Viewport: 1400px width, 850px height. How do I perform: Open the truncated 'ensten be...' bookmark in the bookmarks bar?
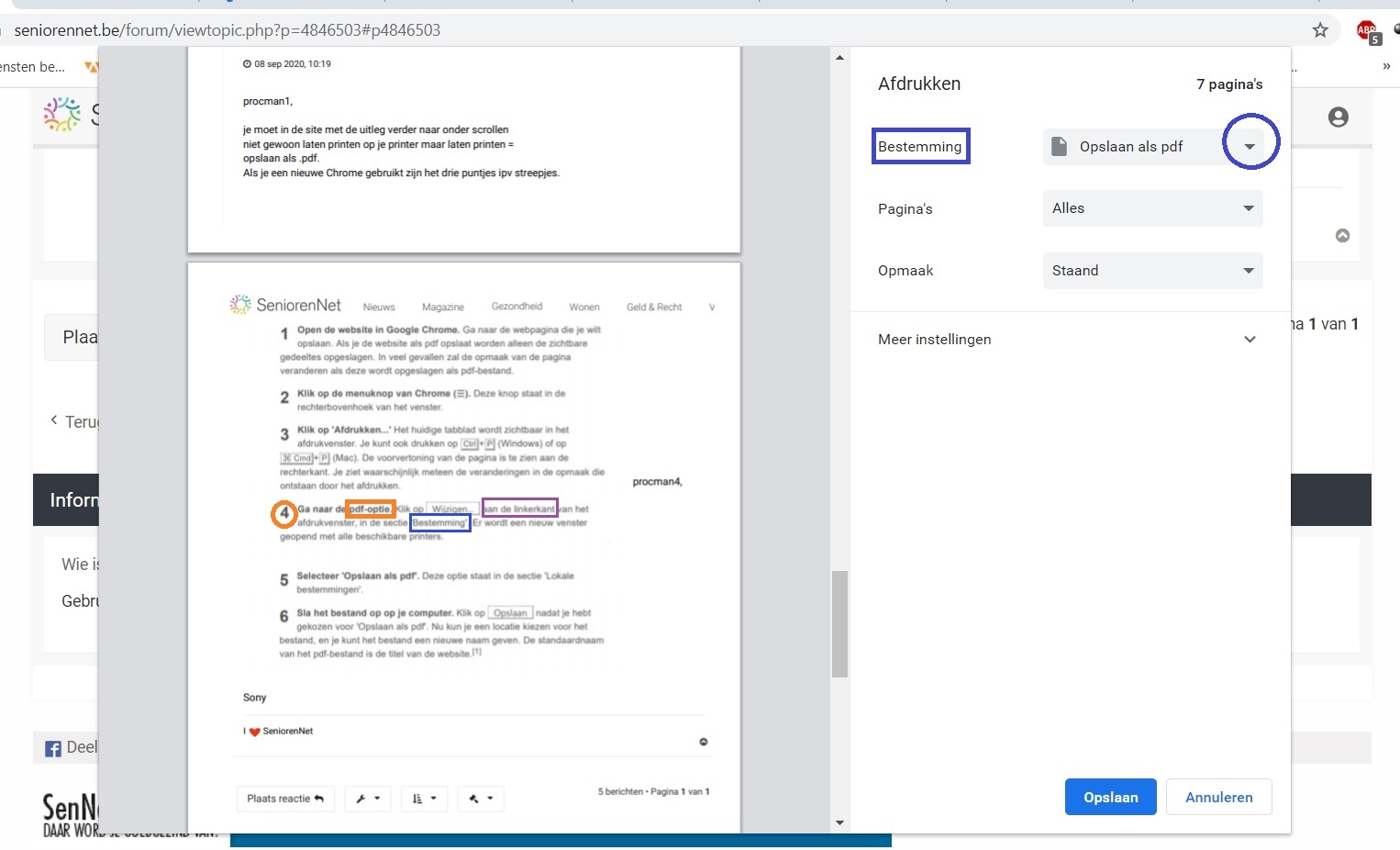click(x=33, y=67)
